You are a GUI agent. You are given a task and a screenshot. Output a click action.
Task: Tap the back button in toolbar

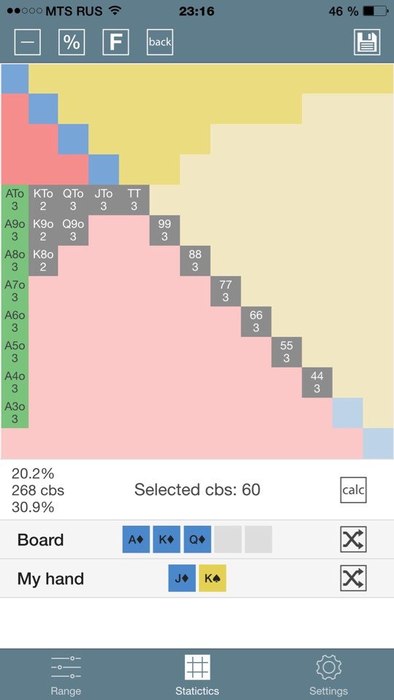[x=160, y=42]
